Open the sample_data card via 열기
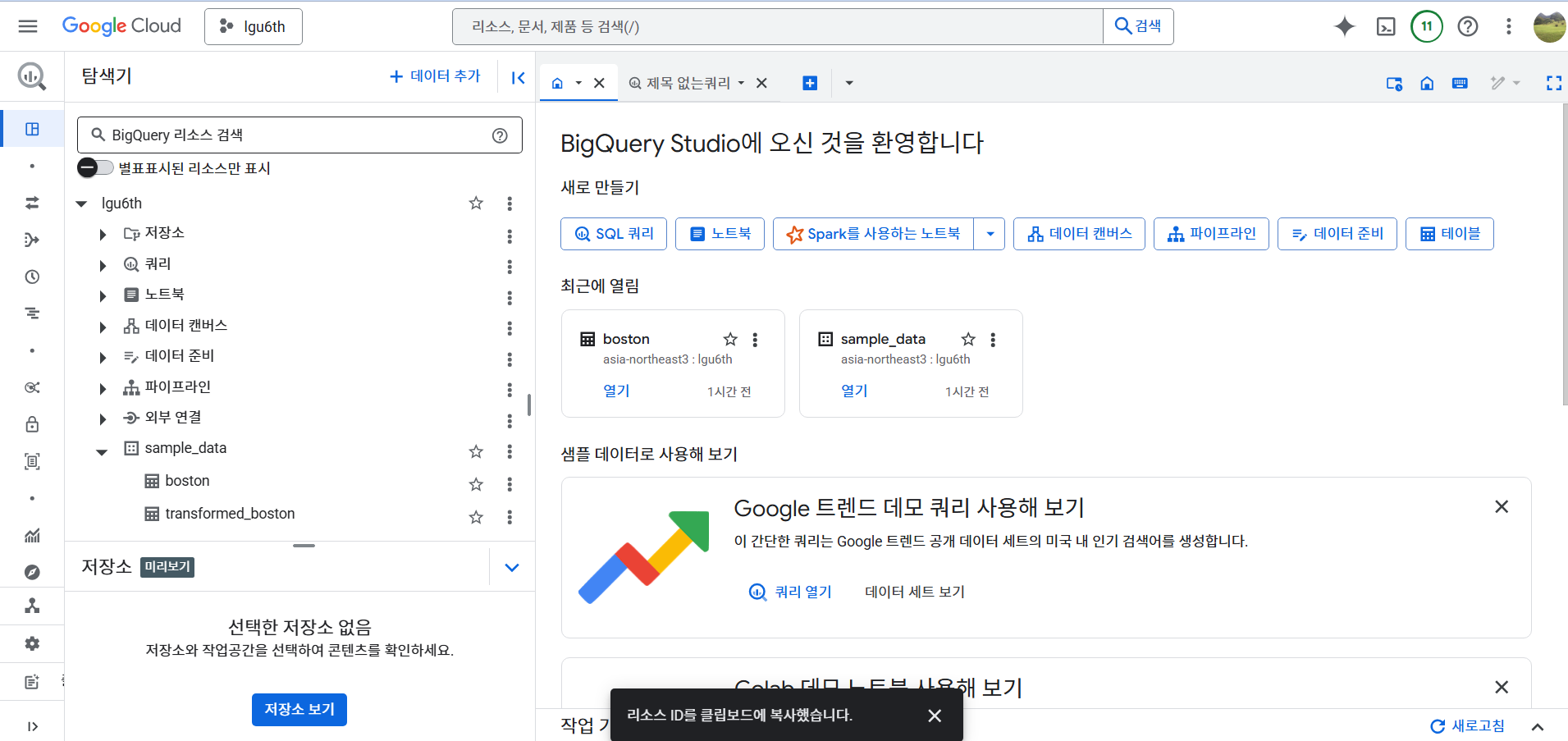This screenshot has height=741, width=1568. click(854, 391)
